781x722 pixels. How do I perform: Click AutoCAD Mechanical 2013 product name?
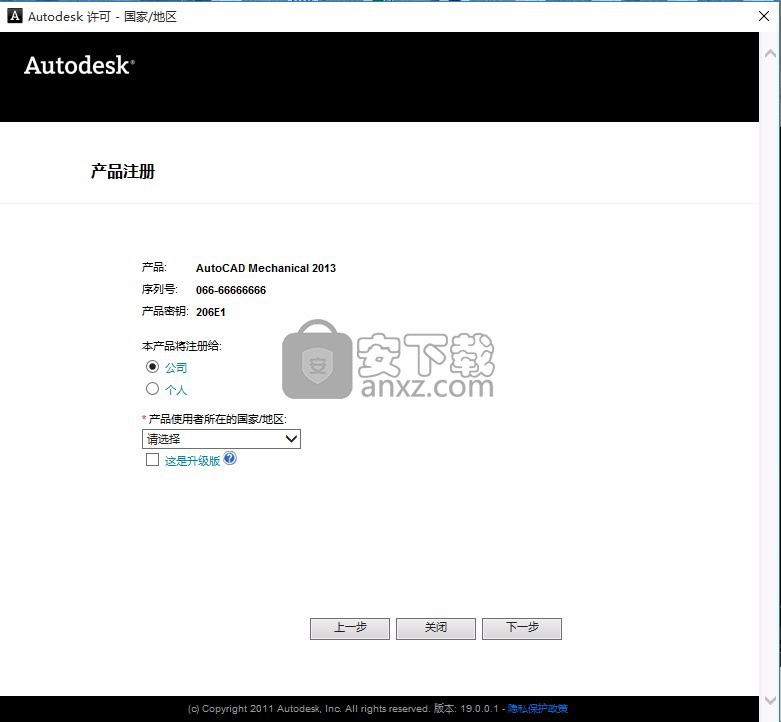coord(265,268)
